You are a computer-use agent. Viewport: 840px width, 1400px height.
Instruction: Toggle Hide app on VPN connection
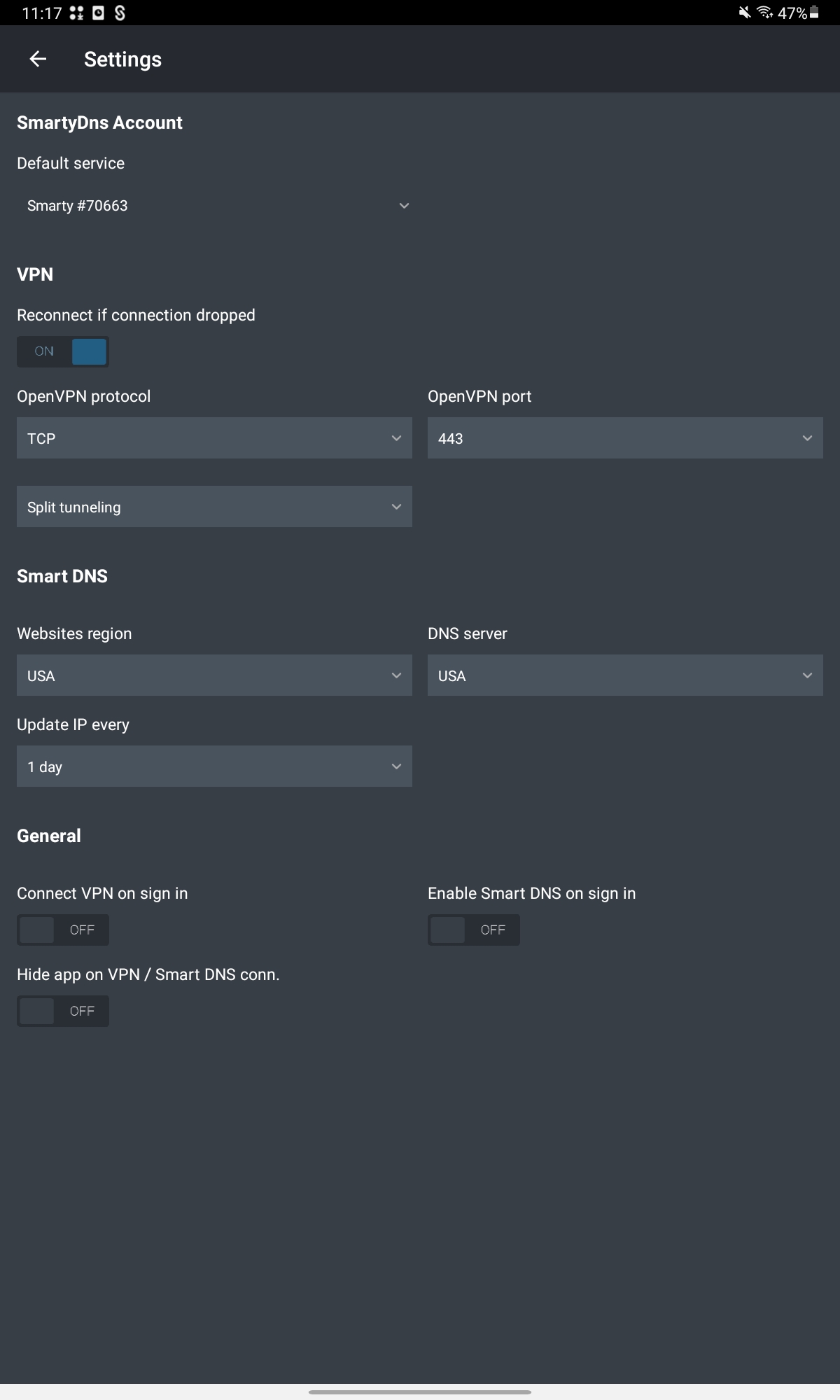coord(63,1011)
